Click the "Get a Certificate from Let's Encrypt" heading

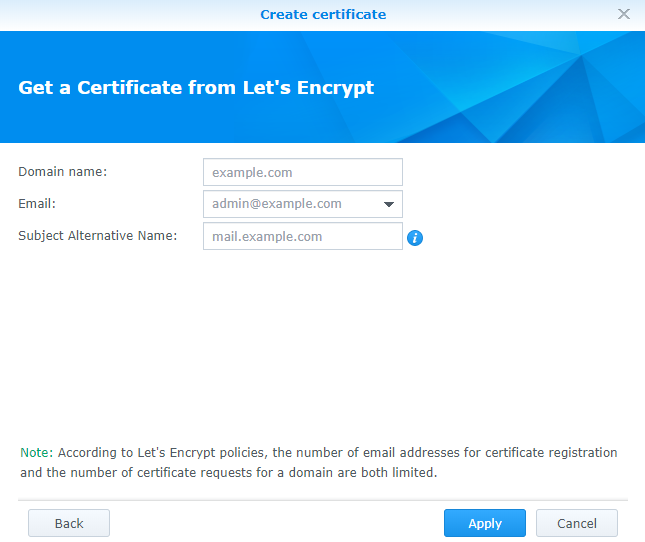click(x=196, y=88)
